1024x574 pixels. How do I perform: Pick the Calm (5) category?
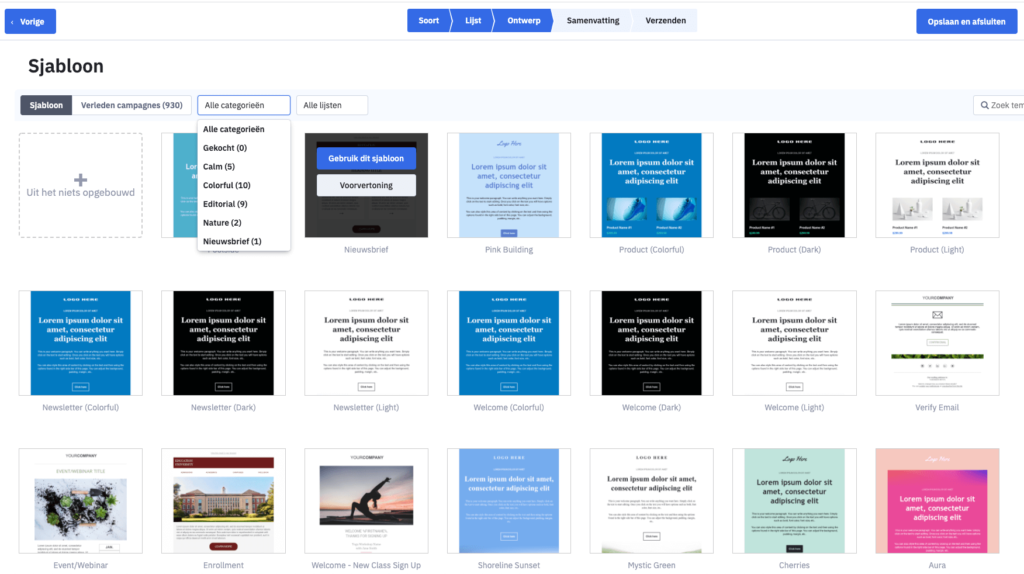click(x=219, y=167)
